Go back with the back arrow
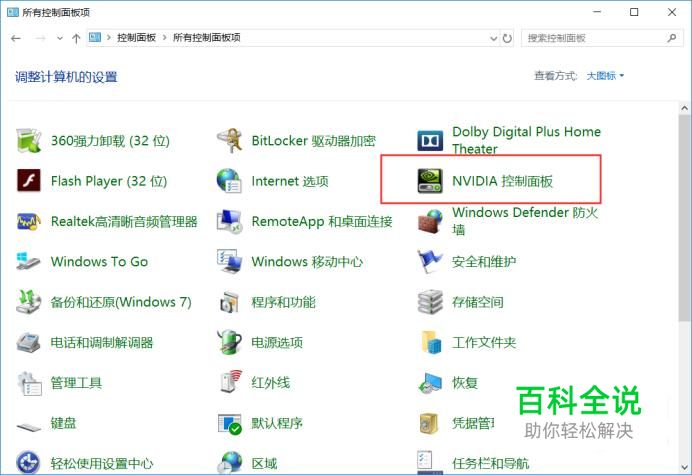 point(16,38)
